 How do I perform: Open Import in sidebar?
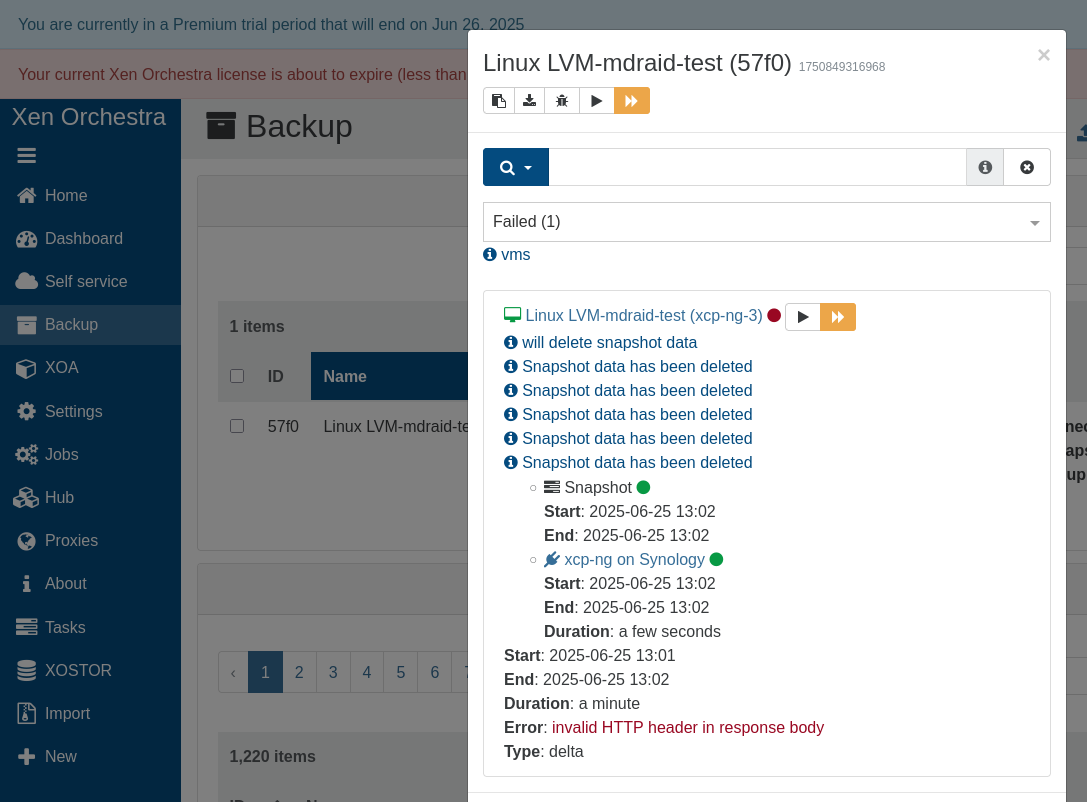click(x=90, y=713)
